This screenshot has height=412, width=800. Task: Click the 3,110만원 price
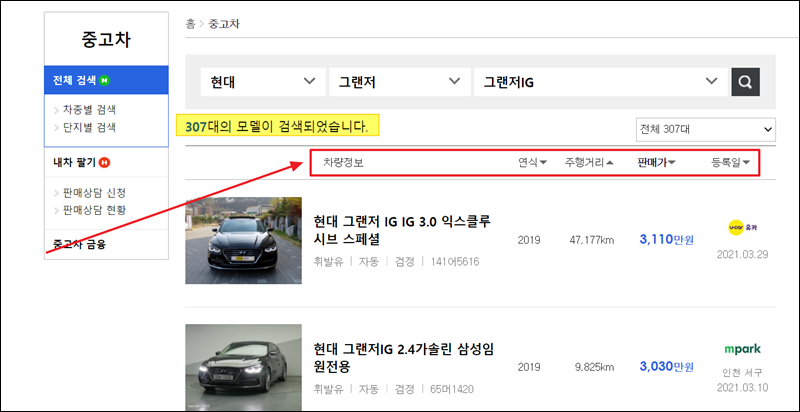[x=666, y=240]
